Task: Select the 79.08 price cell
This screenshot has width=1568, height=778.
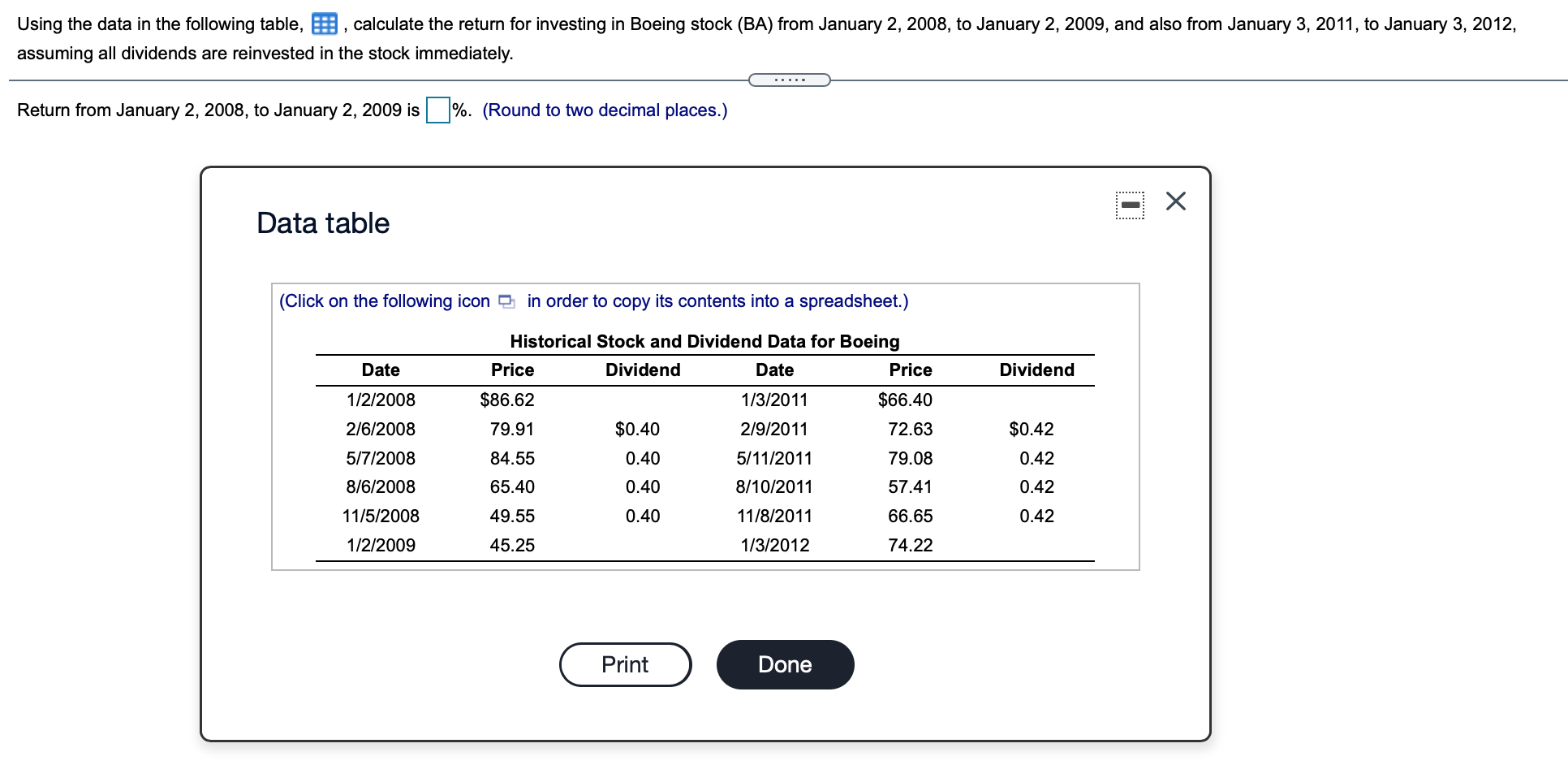Action: coord(911,458)
